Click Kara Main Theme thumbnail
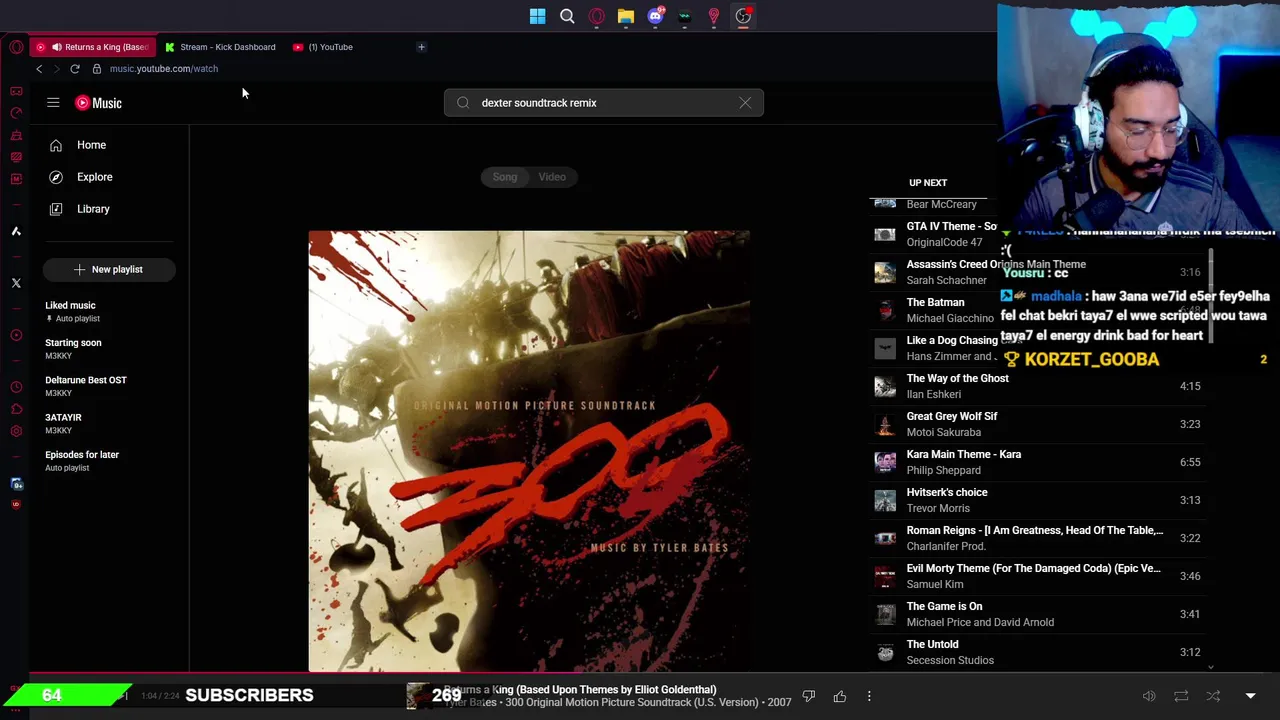 pyautogui.click(x=885, y=462)
